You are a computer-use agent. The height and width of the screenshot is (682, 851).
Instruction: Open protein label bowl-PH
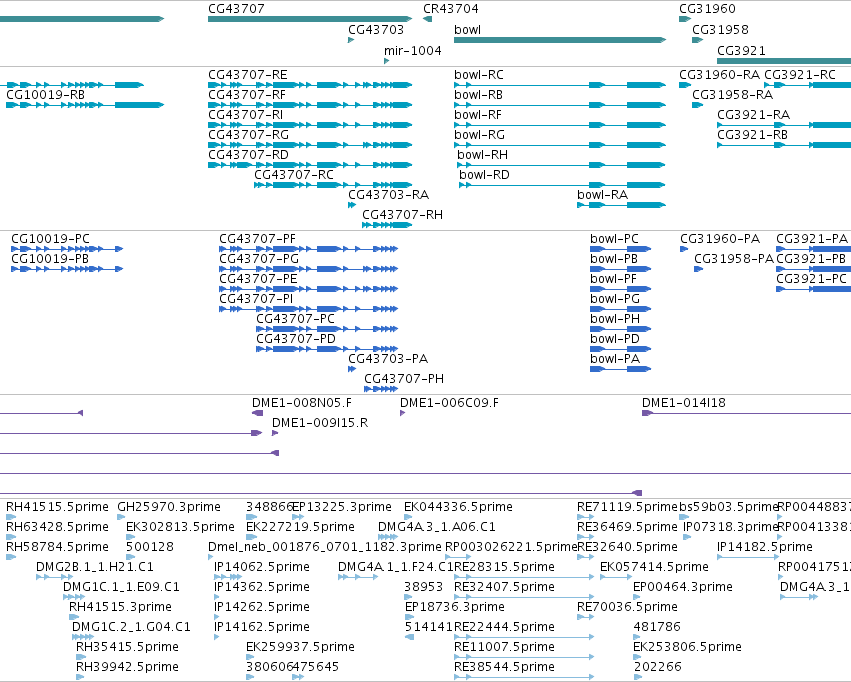click(x=615, y=319)
